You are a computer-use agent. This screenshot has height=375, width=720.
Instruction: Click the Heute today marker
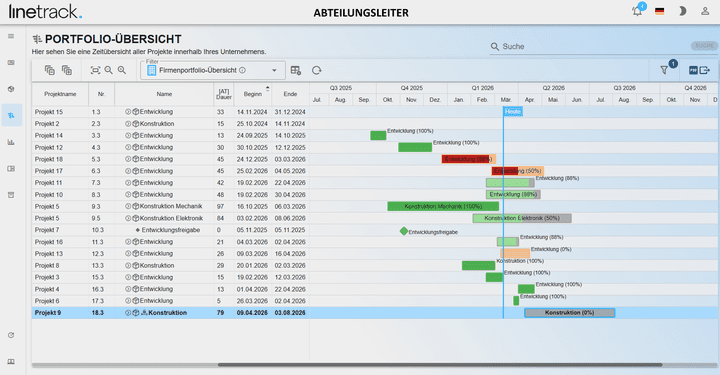pyautogui.click(x=513, y=112)
